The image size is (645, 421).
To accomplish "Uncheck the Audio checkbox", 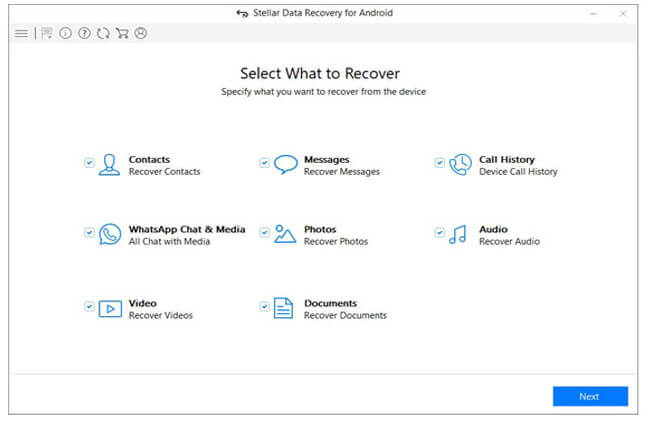I will click(x=439, y=232).
